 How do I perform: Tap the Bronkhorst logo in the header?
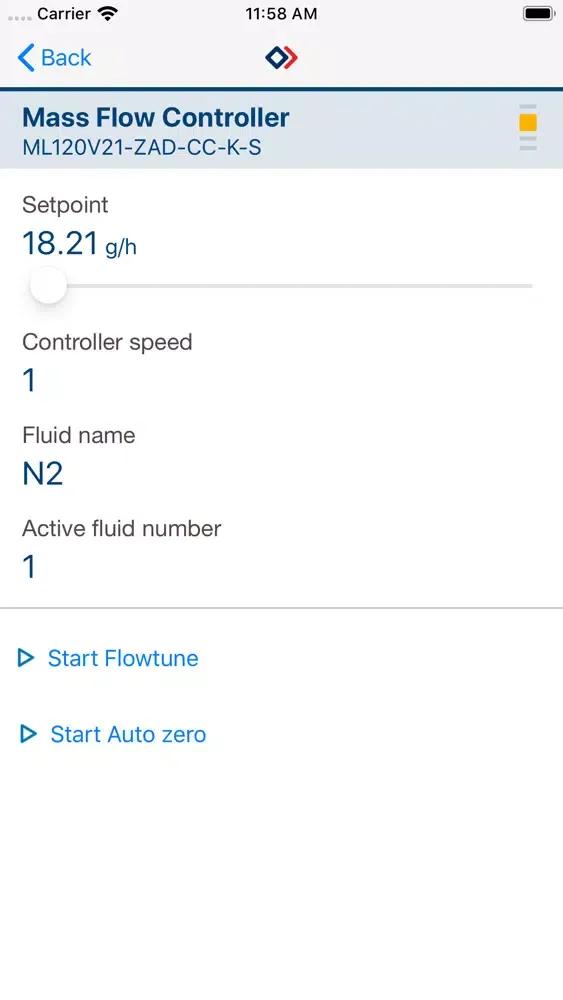(281, 57)
